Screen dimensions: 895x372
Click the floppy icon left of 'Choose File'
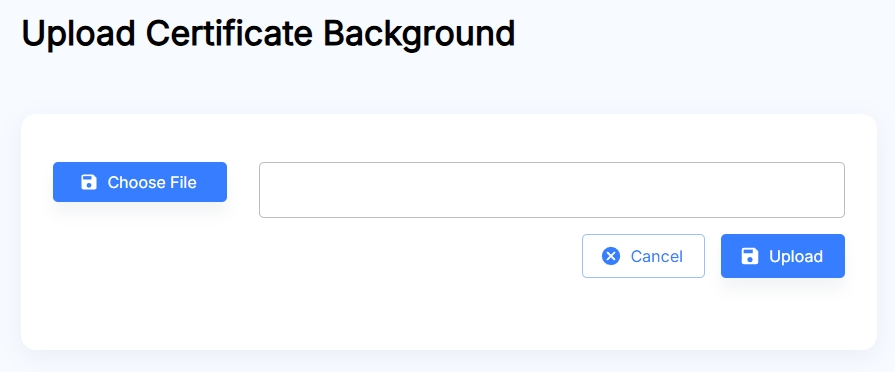coord(88,182)
